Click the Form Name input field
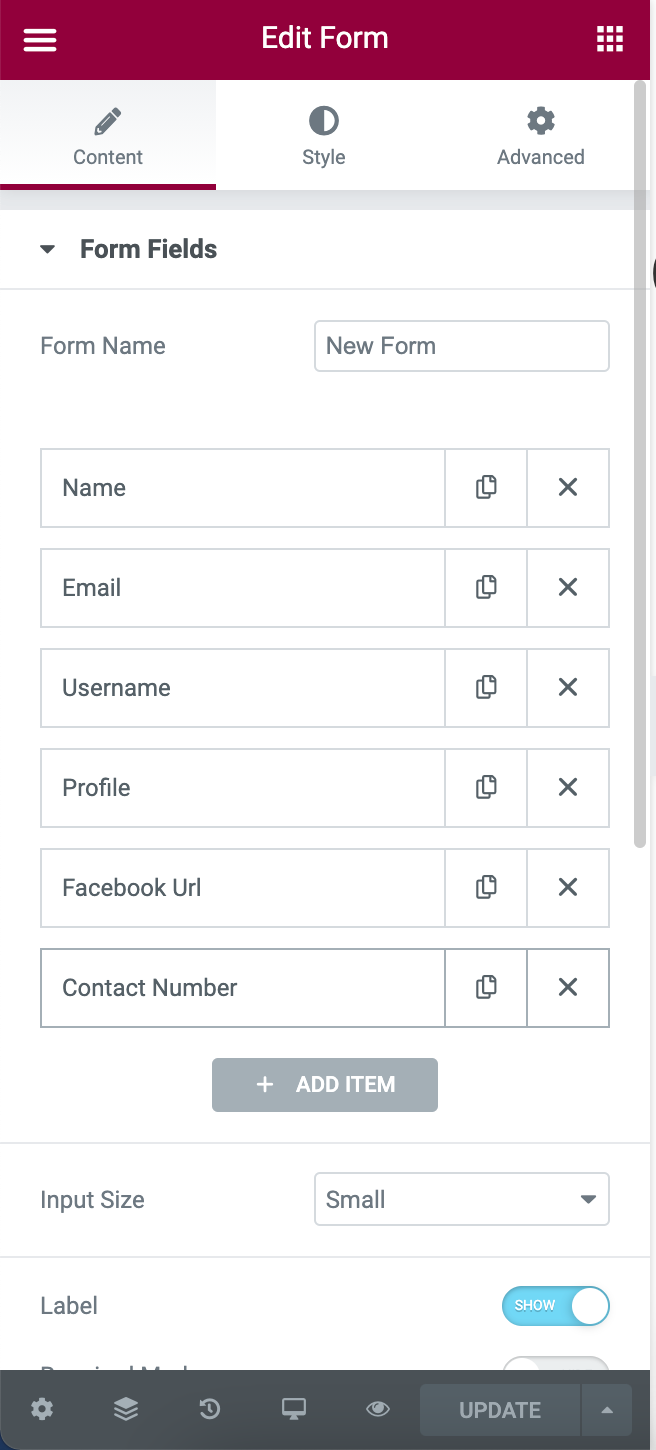 [462, 346]
